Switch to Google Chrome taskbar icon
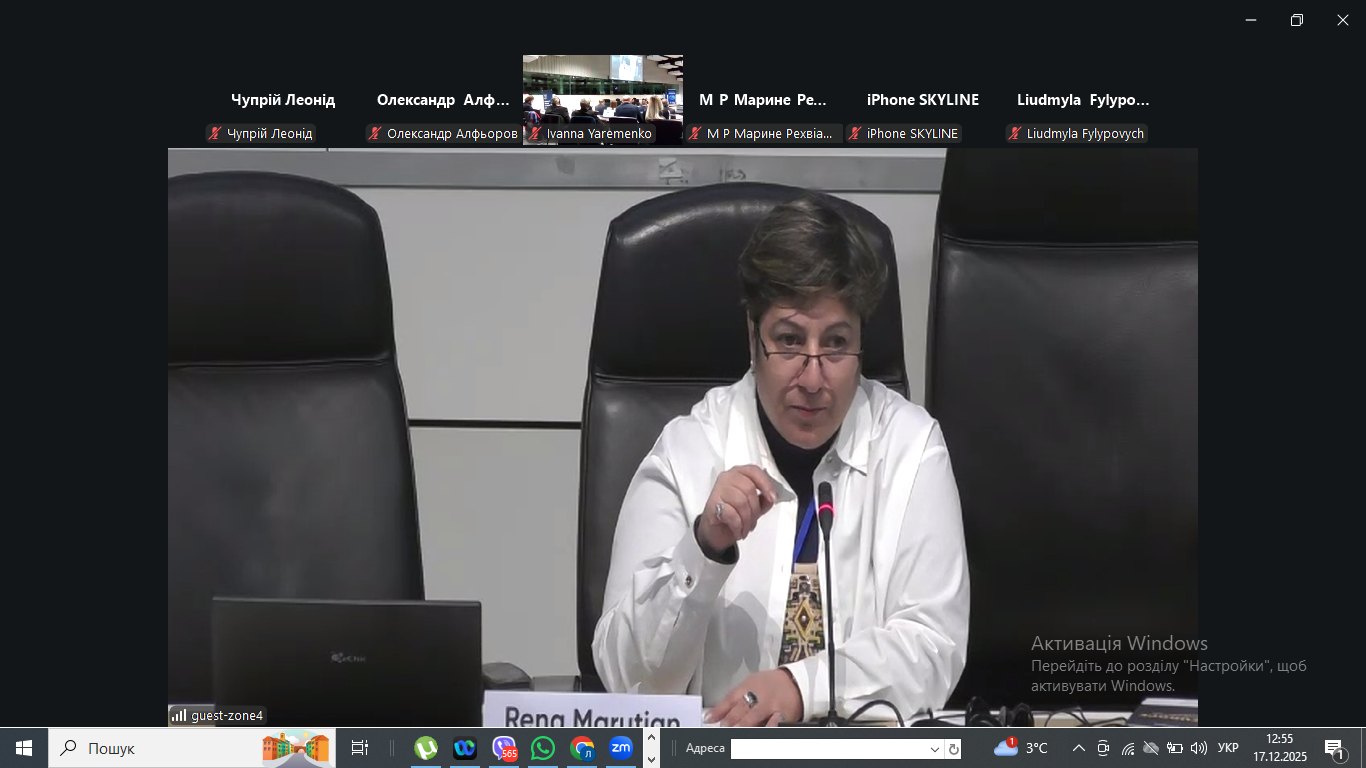This screenshot has width=1366, height=768. click(582, 748)
